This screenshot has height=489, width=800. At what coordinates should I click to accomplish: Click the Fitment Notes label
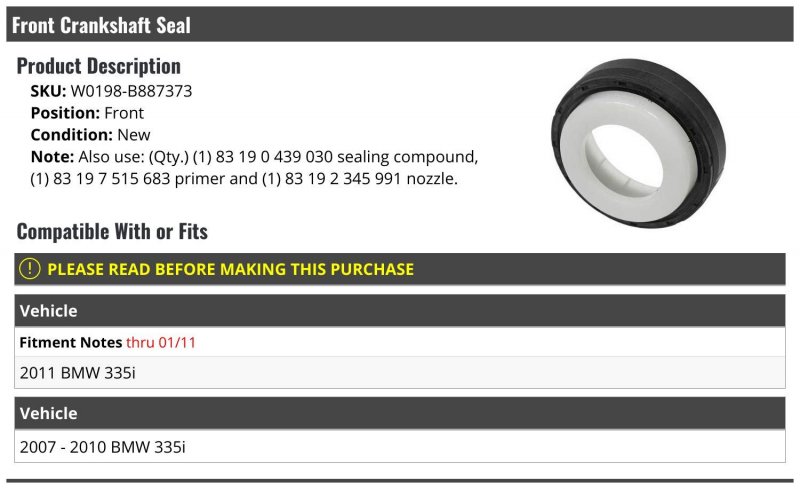[x=71, y=342]
